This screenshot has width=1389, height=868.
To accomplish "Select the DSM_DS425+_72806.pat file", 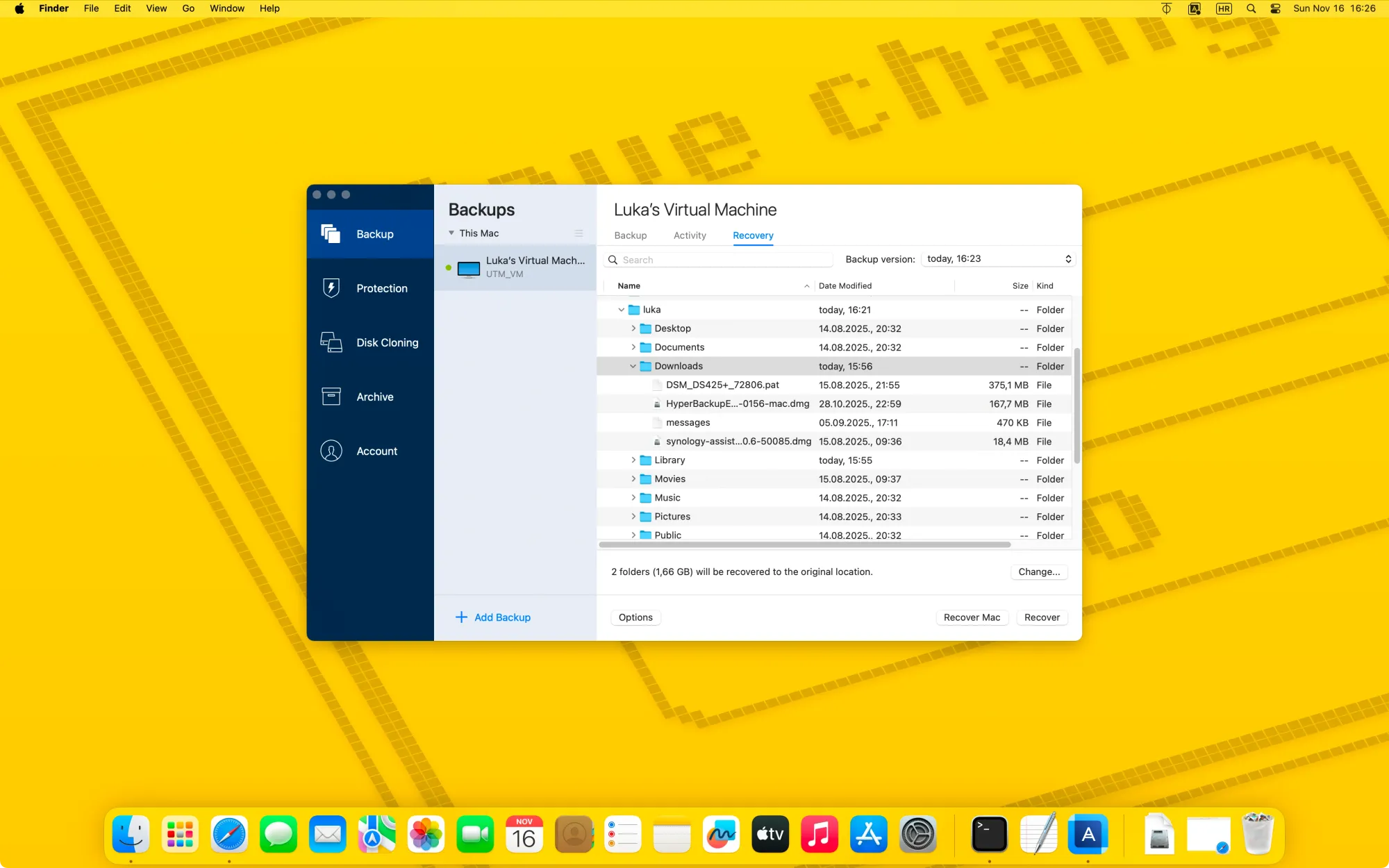I will tap(722, 385).
